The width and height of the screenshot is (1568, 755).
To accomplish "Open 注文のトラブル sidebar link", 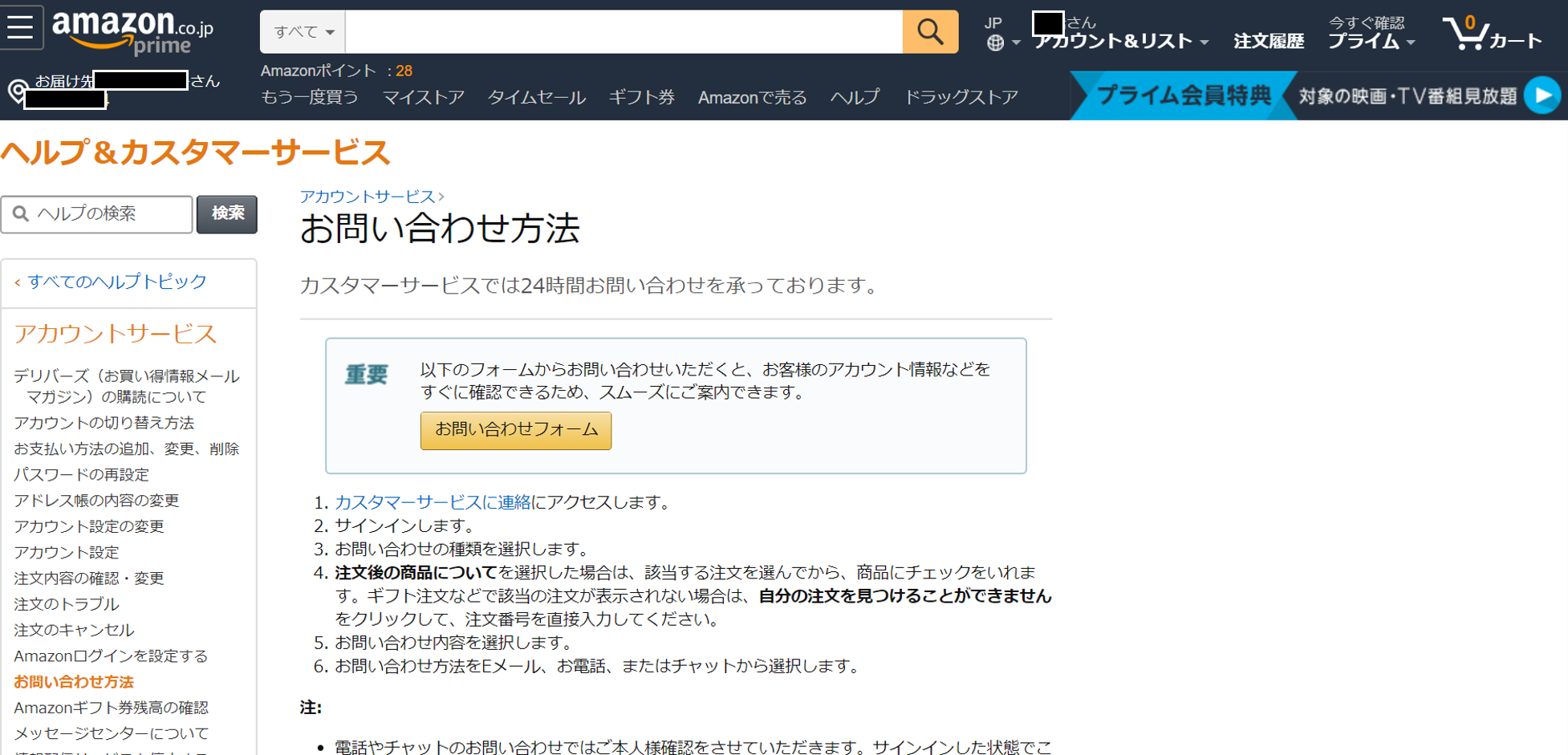I will point(67,604).
